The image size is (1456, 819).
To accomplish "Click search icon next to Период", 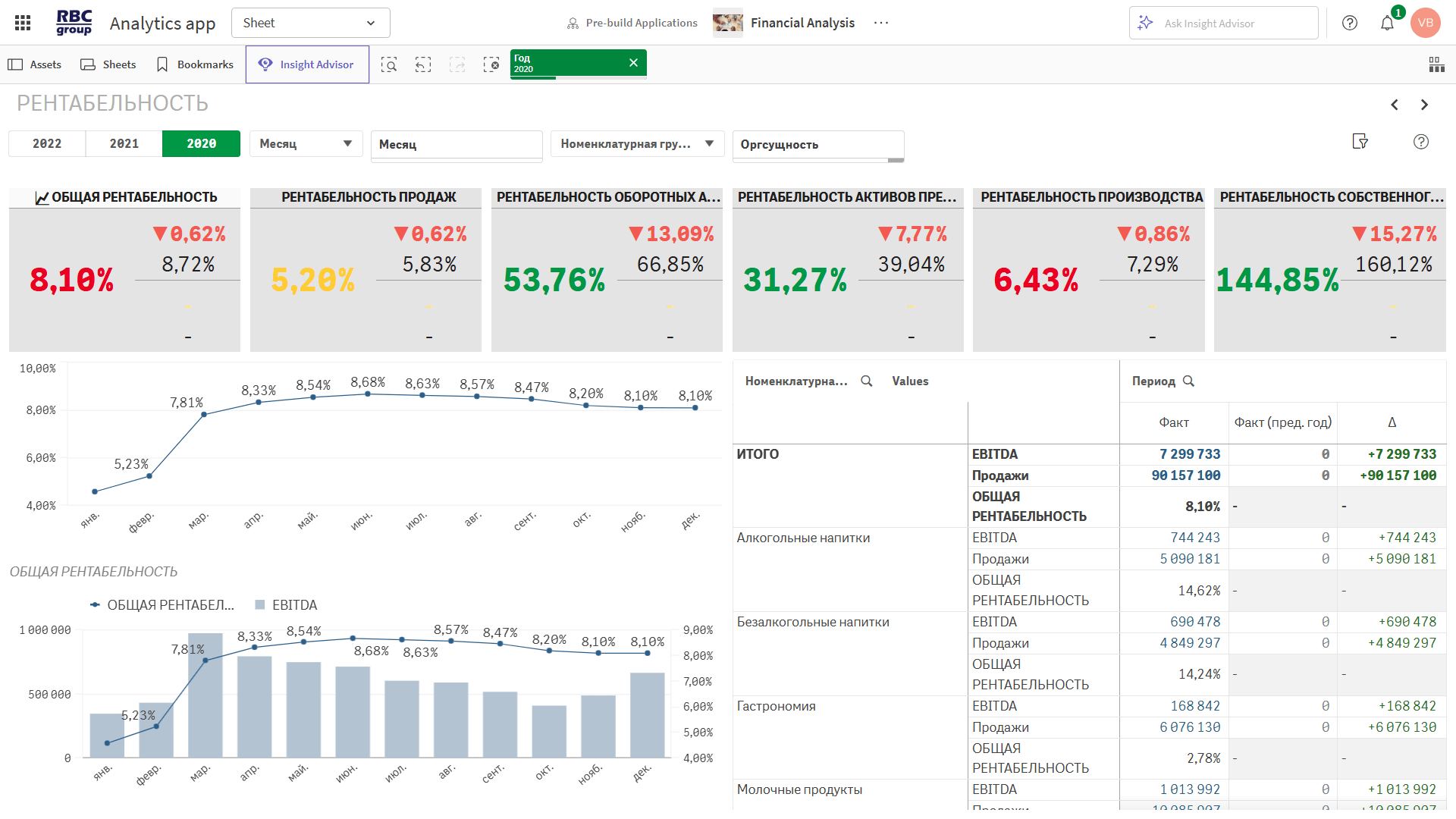I will click(x=1188, y=381).
